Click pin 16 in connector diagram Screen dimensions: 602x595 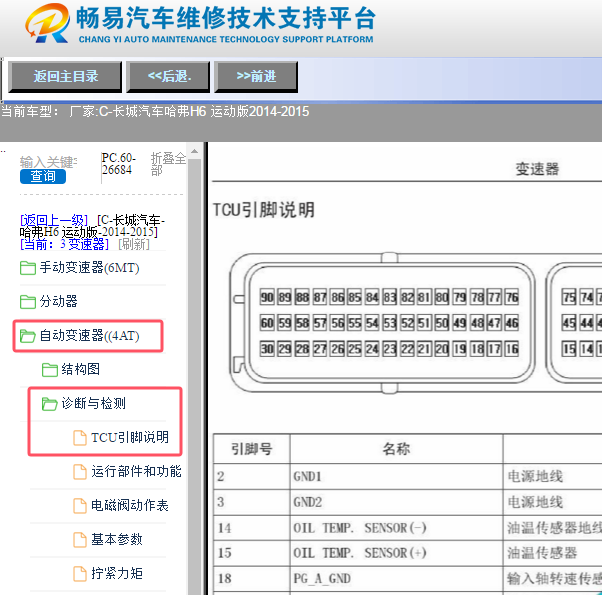(x=512, y=349)
